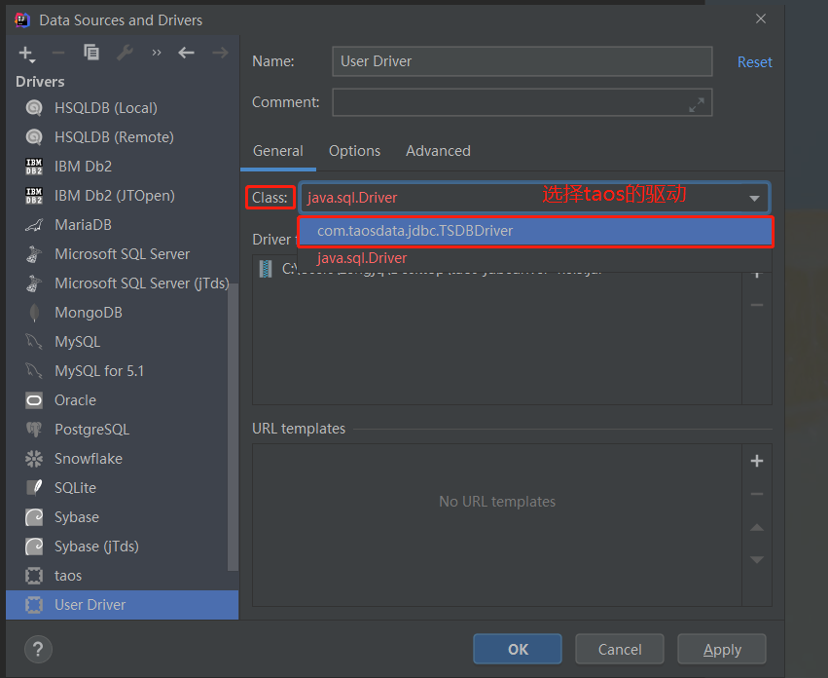Click the MongoDB leaf icon
Image resolution: width=828 pixels, height=678 pixels.
coord(34,313)
